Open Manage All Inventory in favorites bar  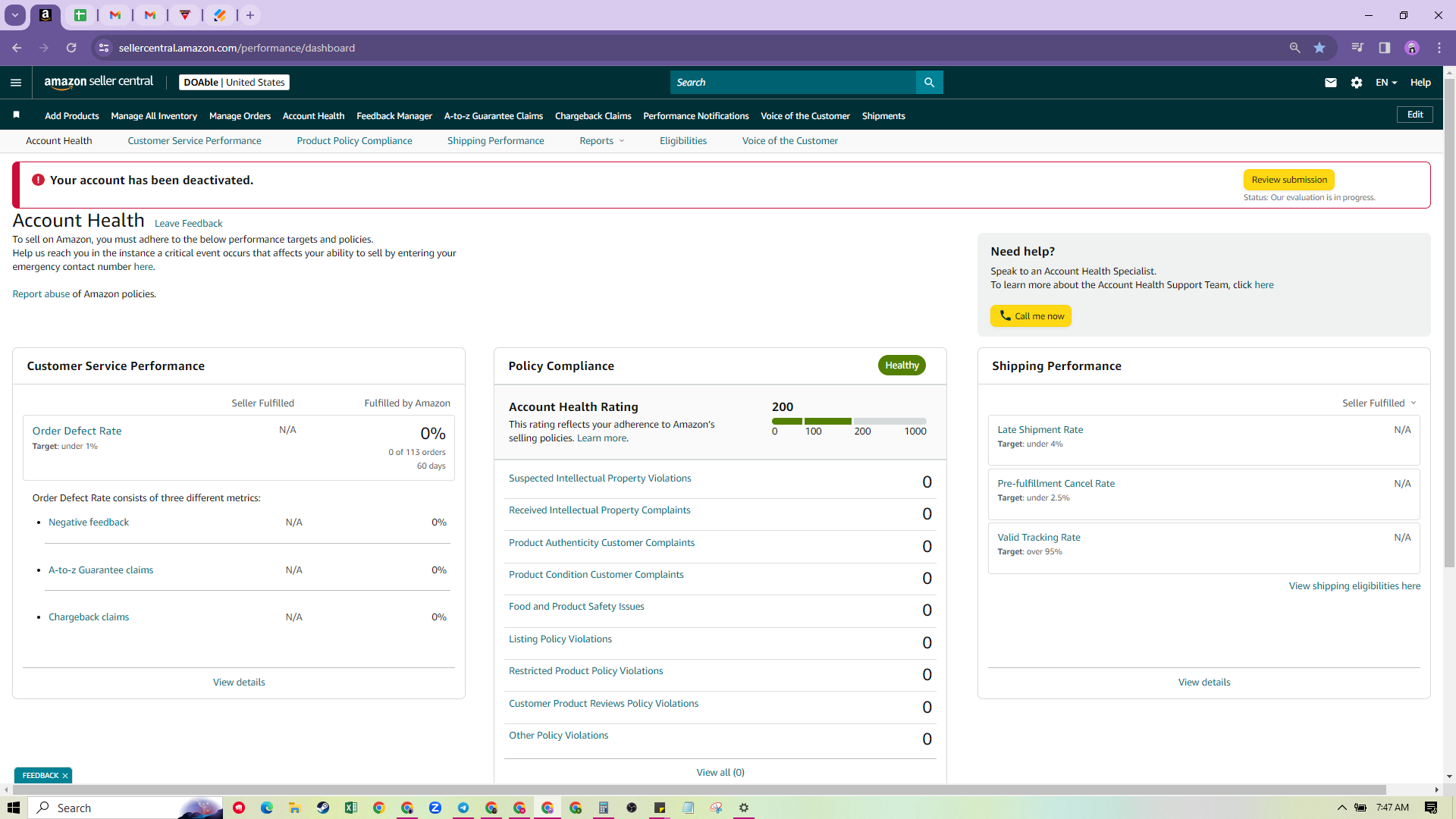pyautogui.click(x=154, y=116)
